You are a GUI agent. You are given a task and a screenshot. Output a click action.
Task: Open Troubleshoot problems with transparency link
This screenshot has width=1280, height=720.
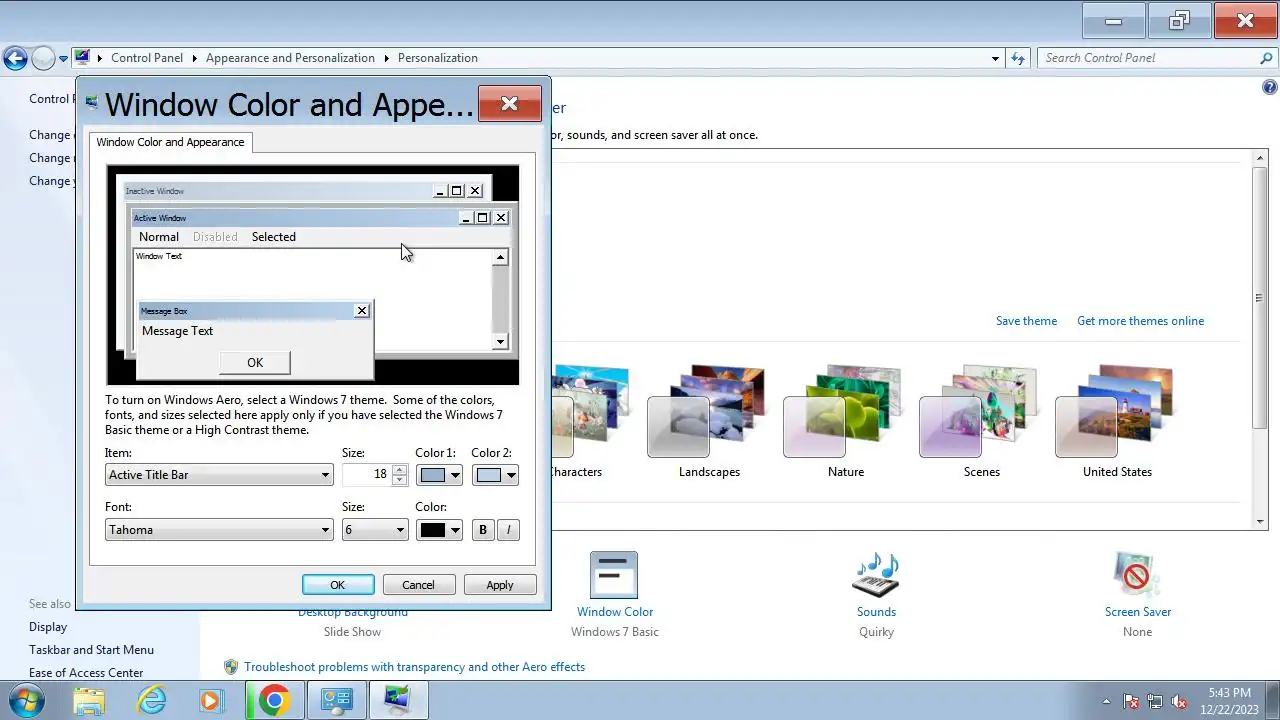(x=415, y=667)
